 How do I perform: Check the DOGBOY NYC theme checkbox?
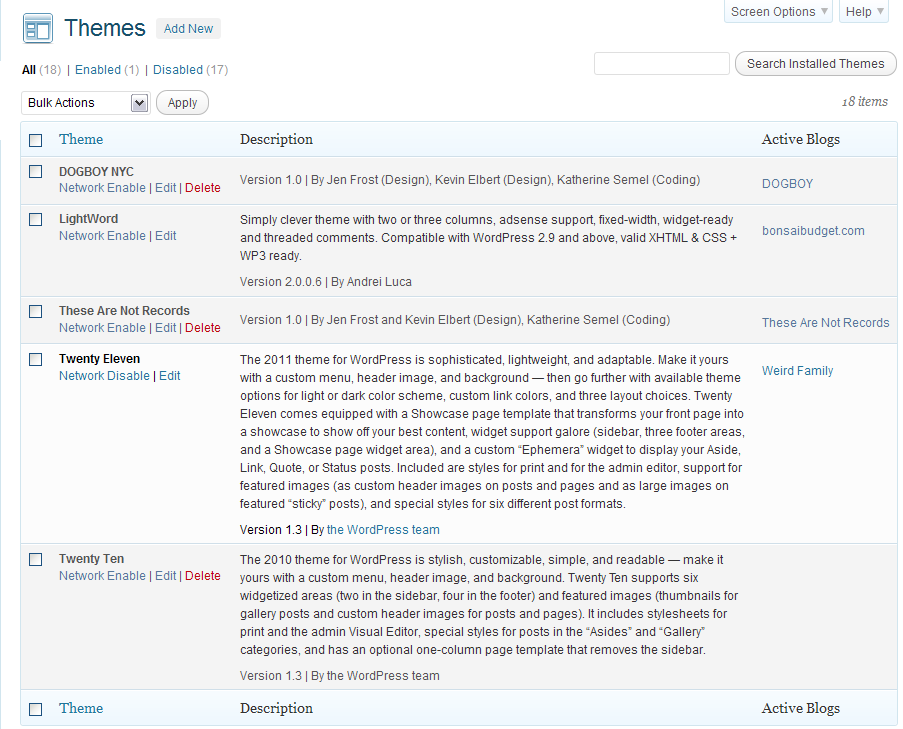pyautogui.click(x=36, y=172)
